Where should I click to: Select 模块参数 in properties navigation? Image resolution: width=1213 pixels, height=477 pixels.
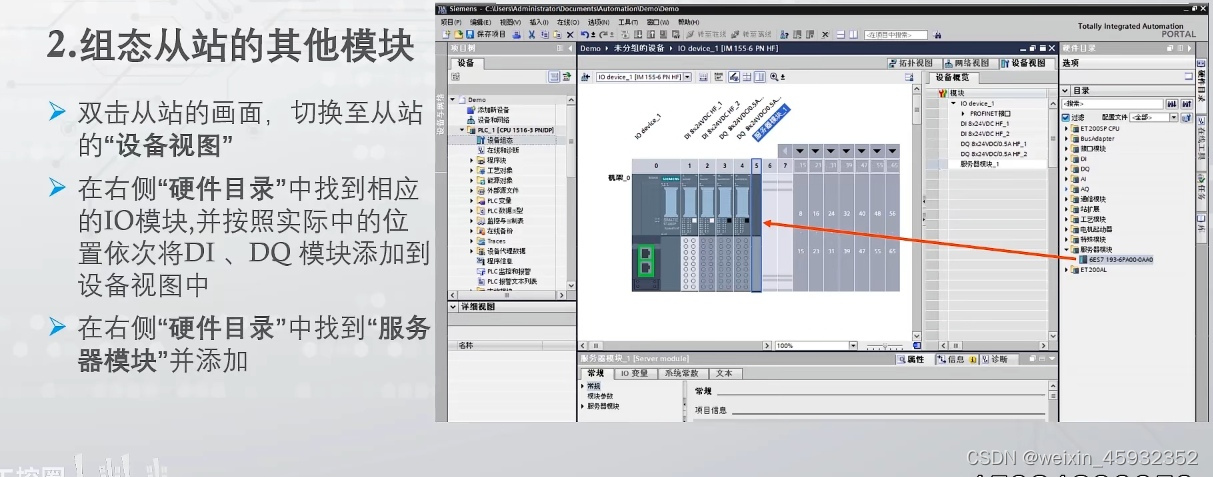[601, 396]
